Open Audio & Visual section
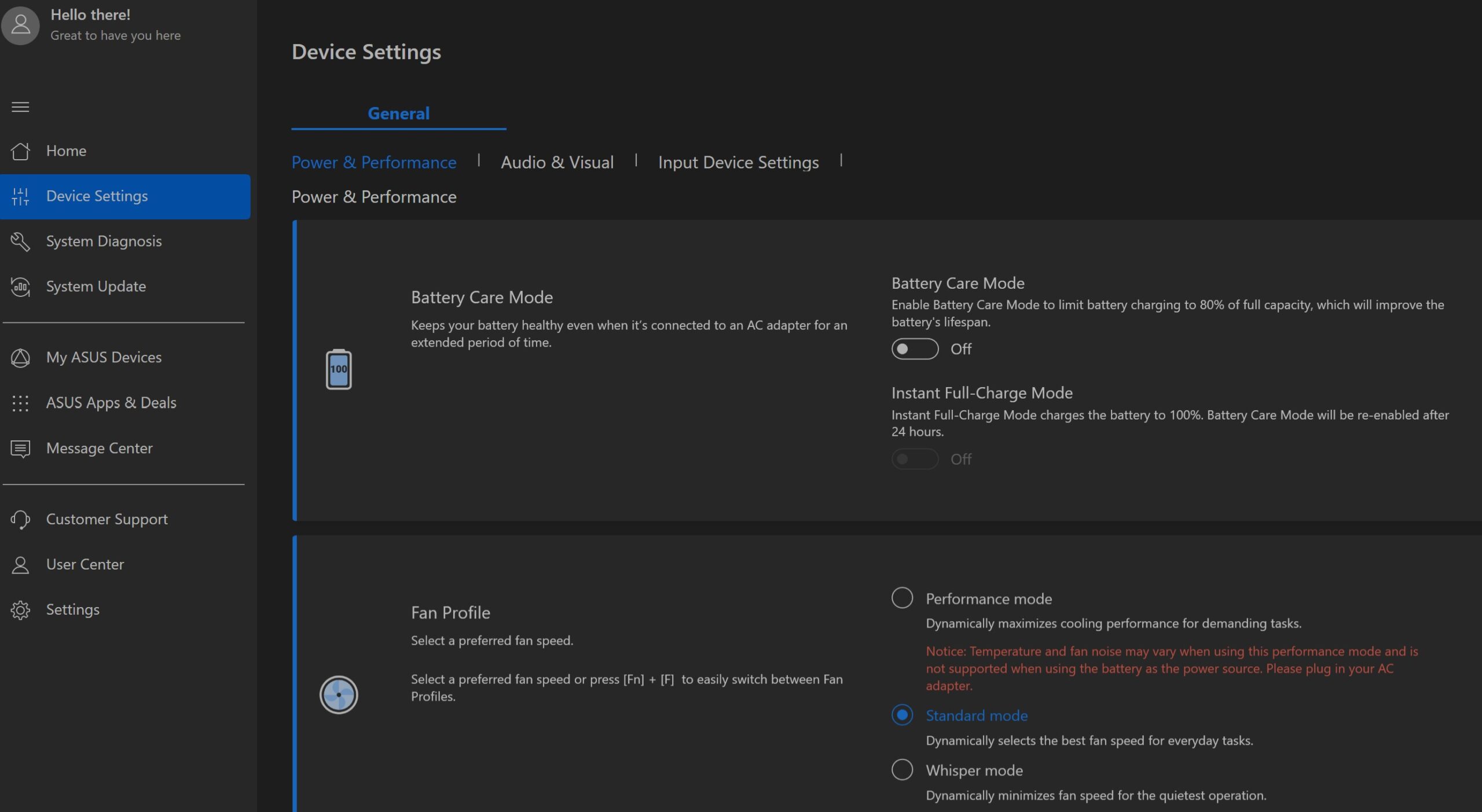Viewport: 1482px width, 812px height. [556, 163]
